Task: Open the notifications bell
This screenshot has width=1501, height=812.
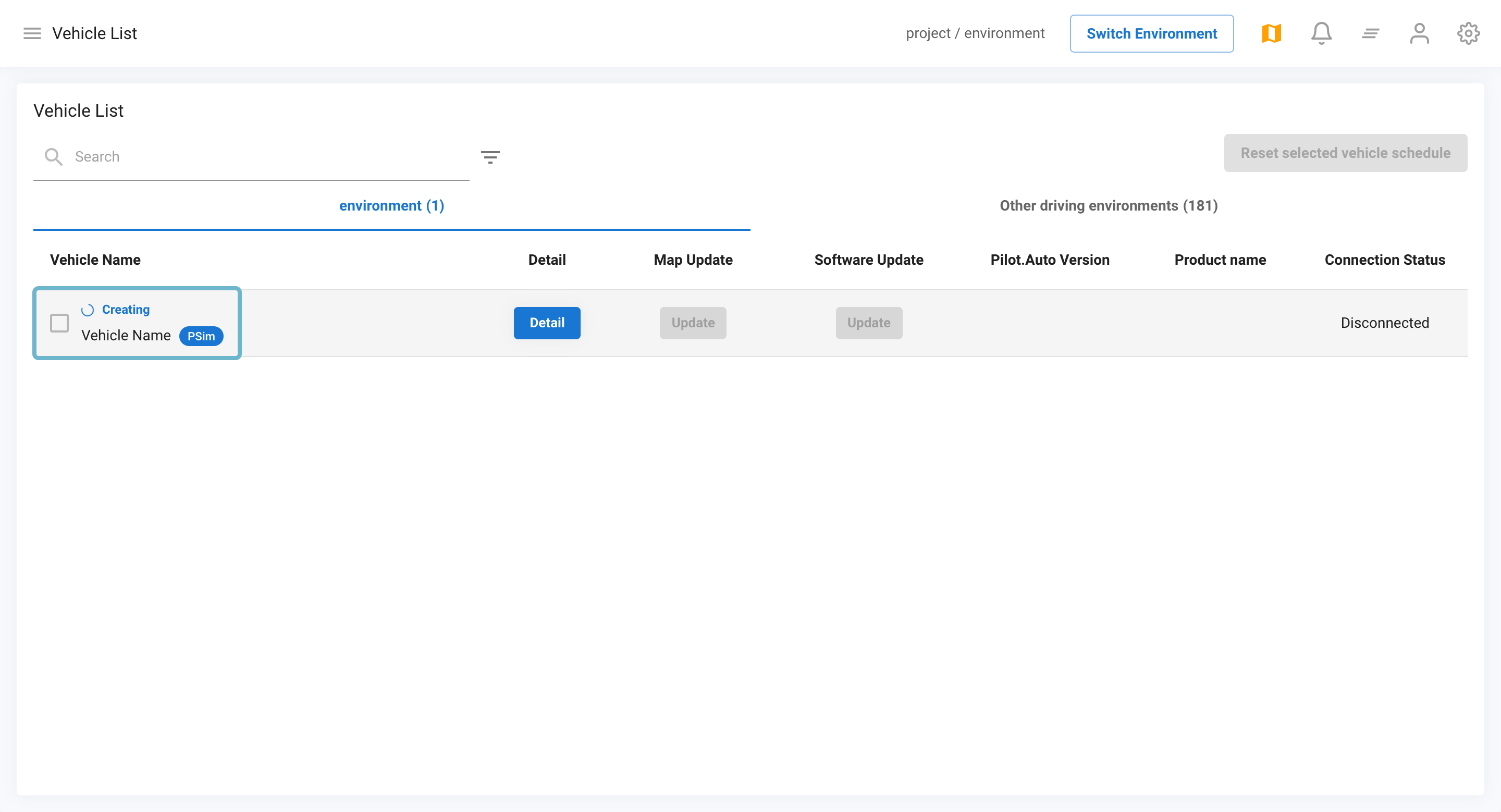Action: click(1322, 34)
